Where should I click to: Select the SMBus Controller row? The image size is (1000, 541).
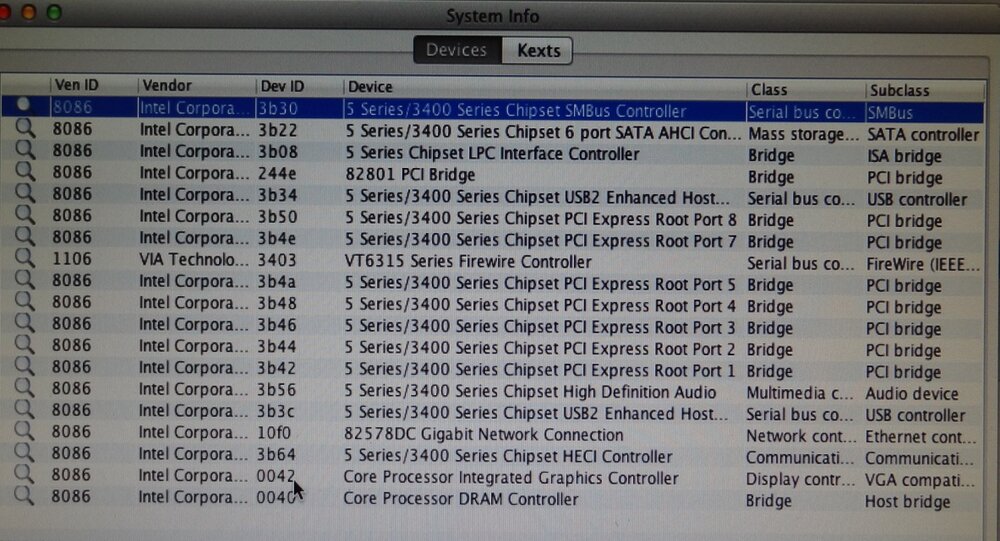pos(516,111)
